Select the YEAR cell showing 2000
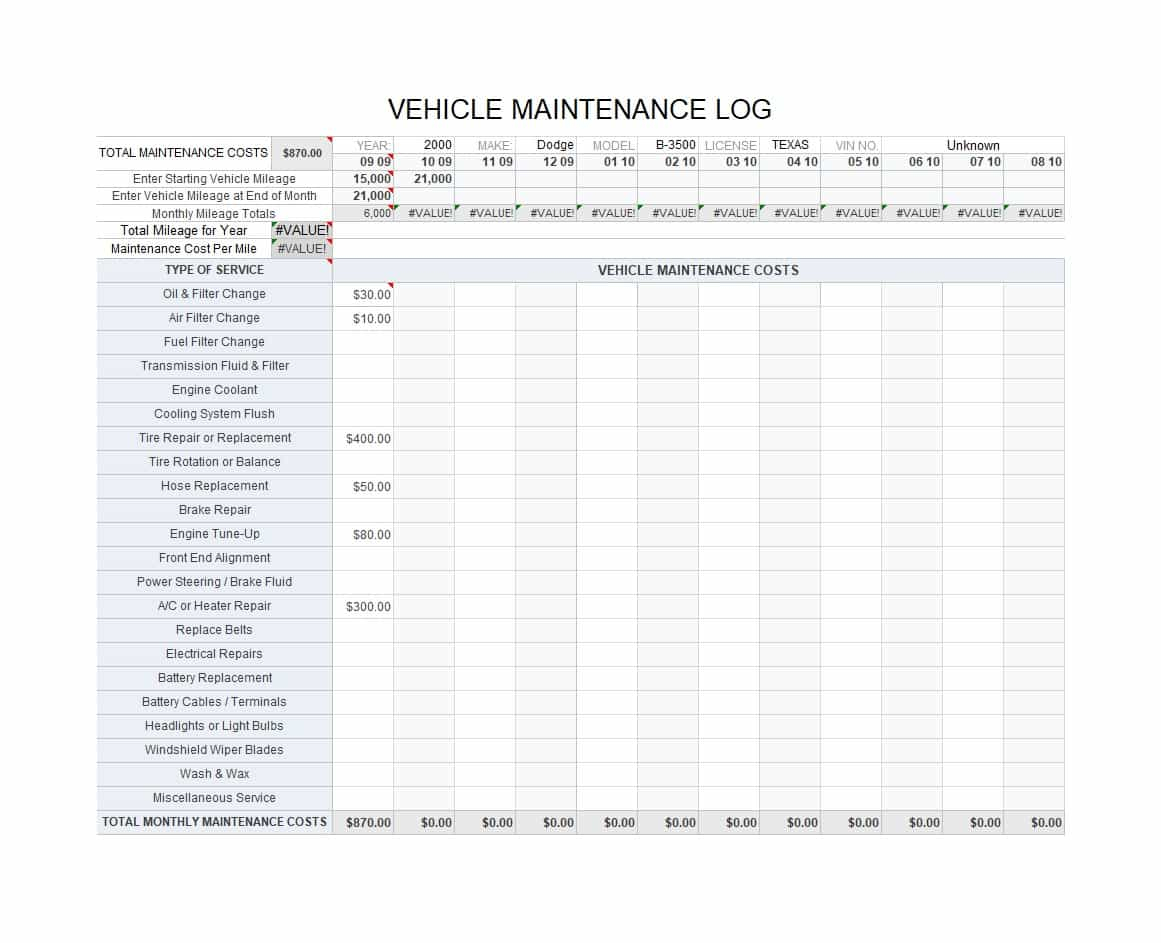This screenshot has height=943, width=1161. tap(436, 144)
